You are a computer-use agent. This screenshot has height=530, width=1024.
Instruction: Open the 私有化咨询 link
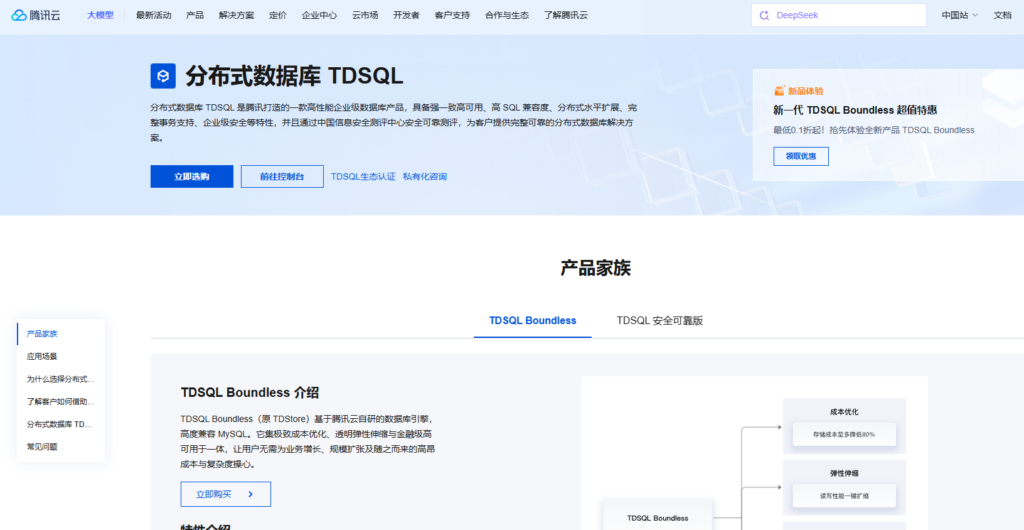[424, 176]
